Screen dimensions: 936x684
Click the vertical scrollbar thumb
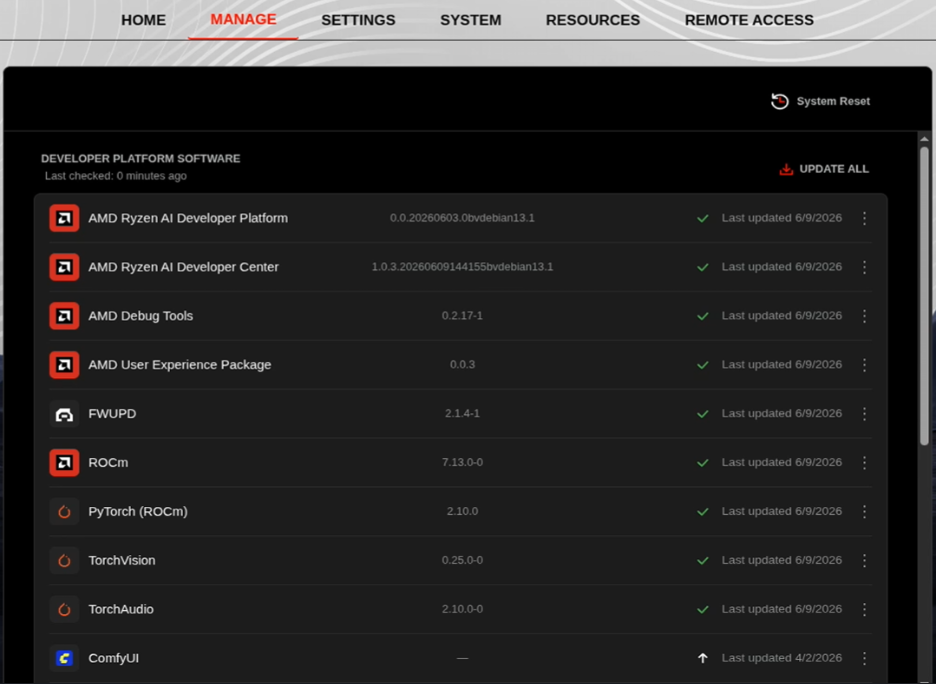pyautogui.click(x=925, y=295)
